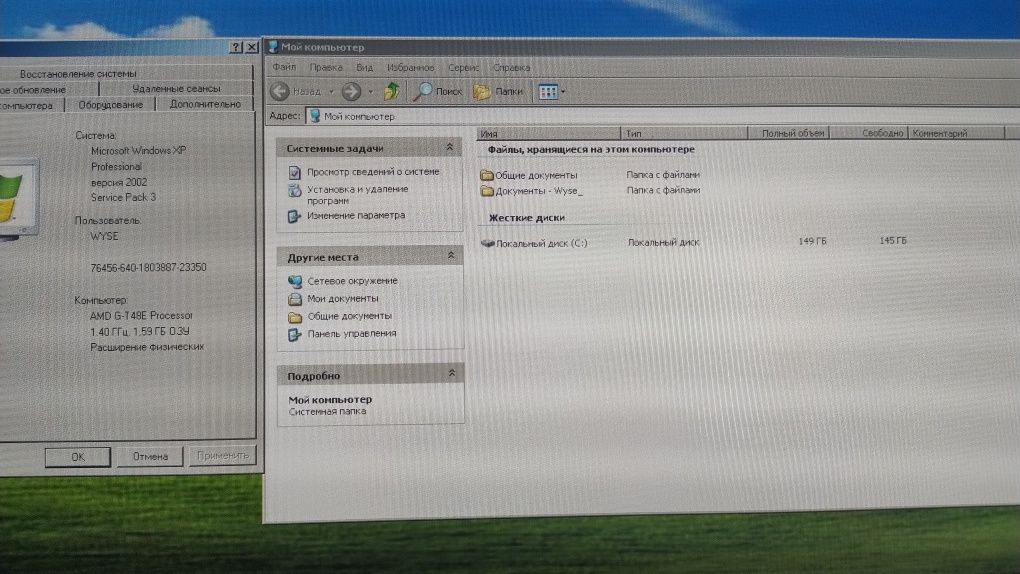The image size is (1020, 574).
Task: Collapse the Системные задачи panel
Action: pos(450,148)
